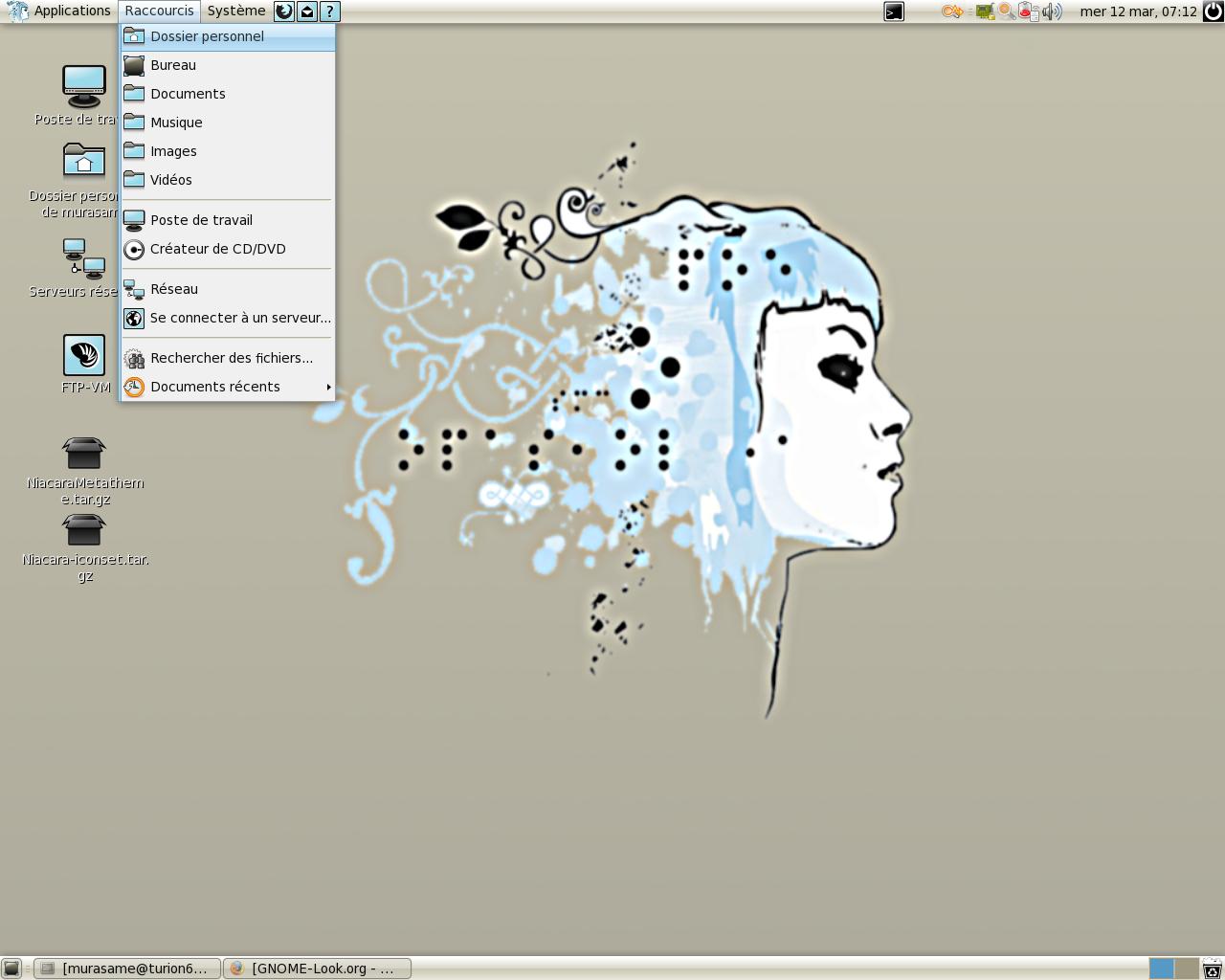Choose Poste de travail in the menu
The image size is (1225, 980).
(x=228, y=220)
